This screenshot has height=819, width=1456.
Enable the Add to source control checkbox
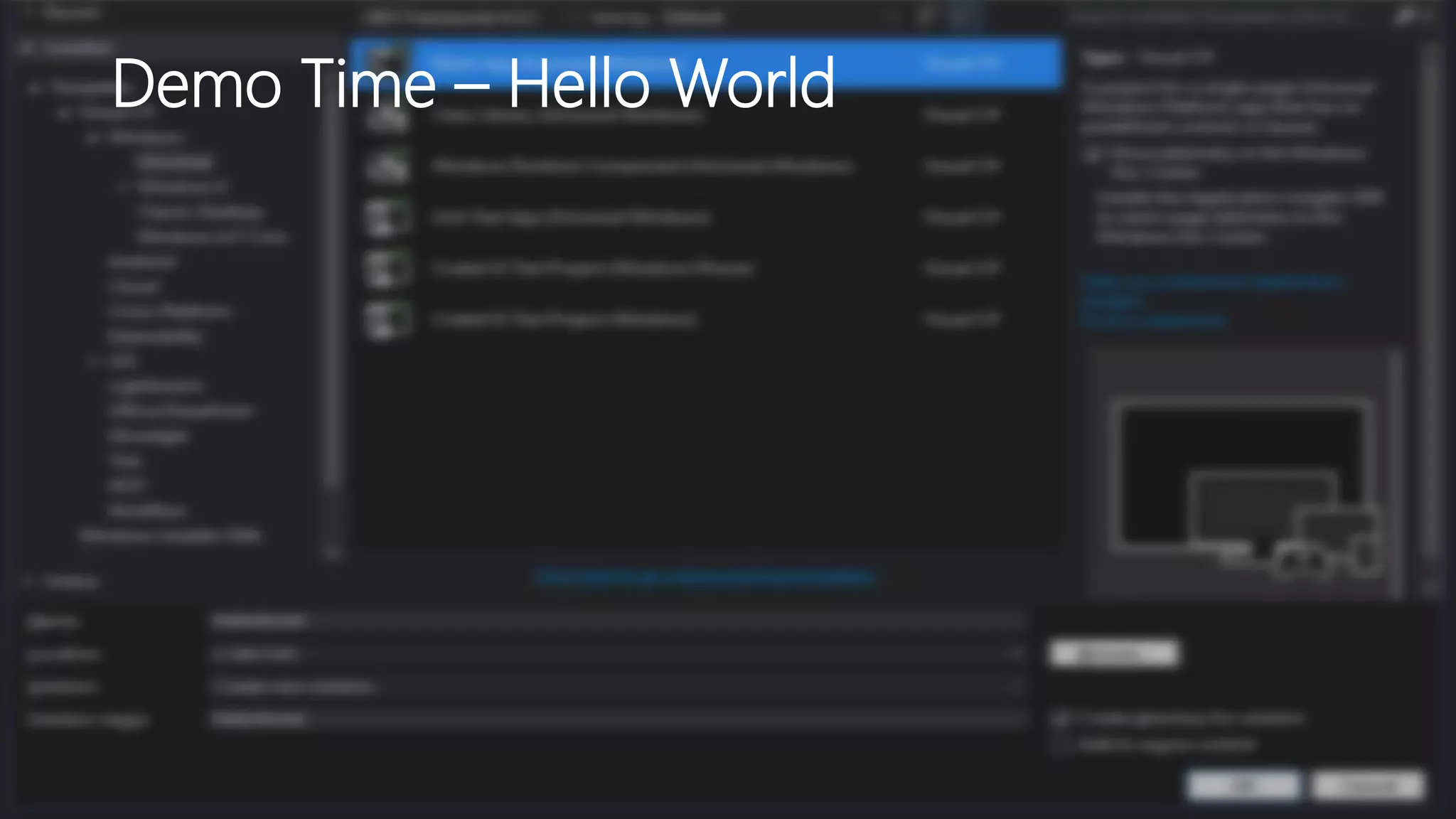[1061, 744]
